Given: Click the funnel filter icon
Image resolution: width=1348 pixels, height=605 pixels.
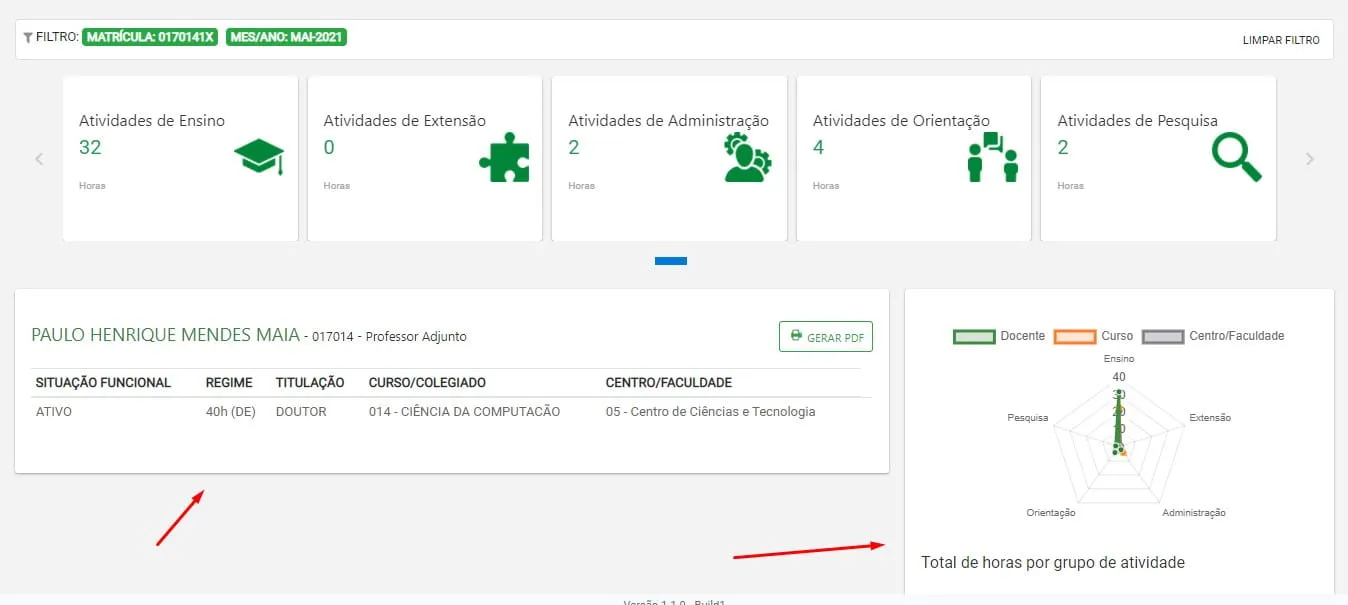Looking at the screenshot, I should click(x=28, y=38).
